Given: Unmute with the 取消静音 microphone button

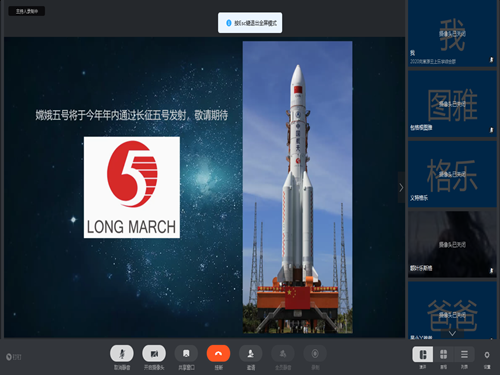Looking at the screenshot, I should pos(122,354).
